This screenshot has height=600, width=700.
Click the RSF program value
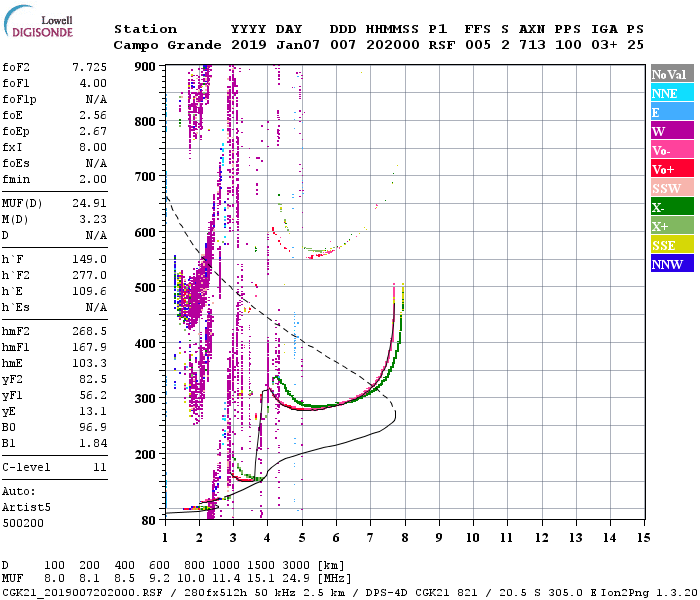(442, 45)
